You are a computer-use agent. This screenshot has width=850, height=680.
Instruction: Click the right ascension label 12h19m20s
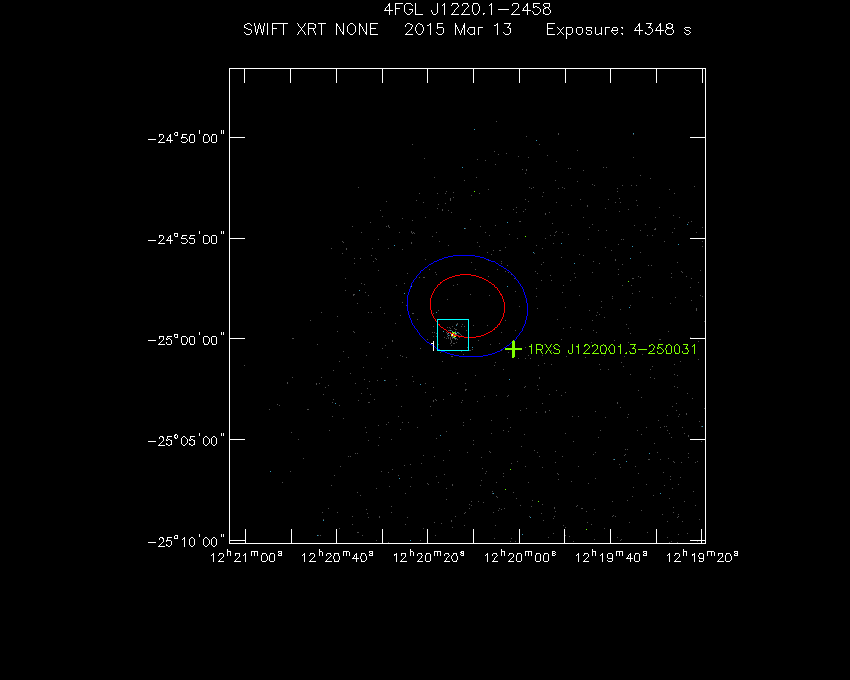(x=702, y=557)
